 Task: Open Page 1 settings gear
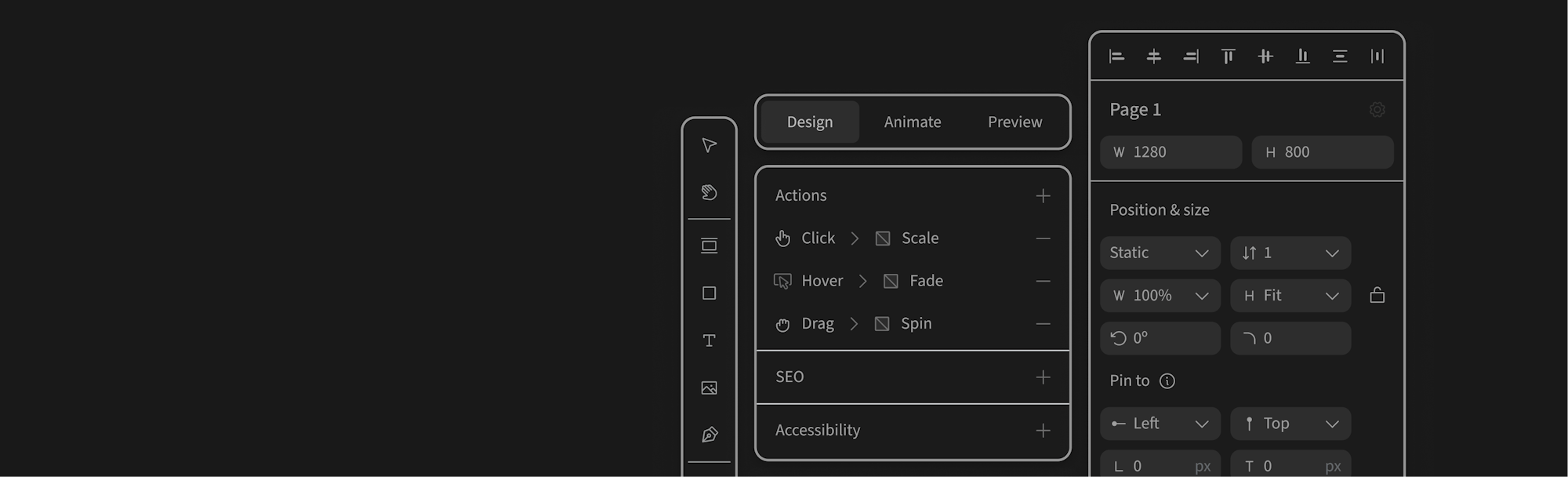(1377, 110)
